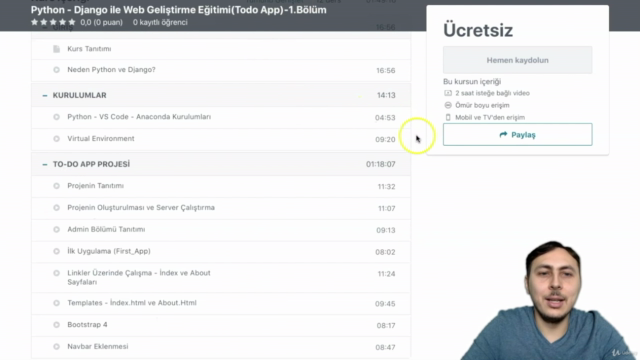Click the video icon beside 2 saat isteğe bağlı video
Image resolution: width=640 pixels, height=360 pixels.
click(x=448, y=93)
